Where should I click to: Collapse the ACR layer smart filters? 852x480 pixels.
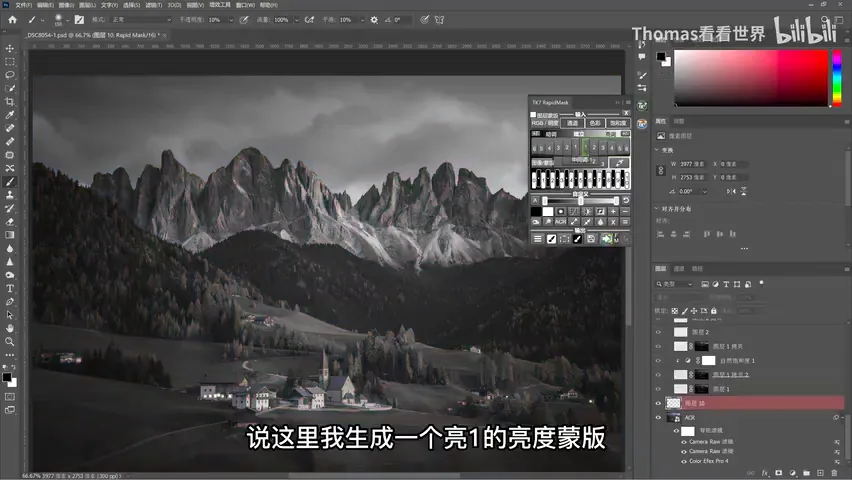[845, 417]
